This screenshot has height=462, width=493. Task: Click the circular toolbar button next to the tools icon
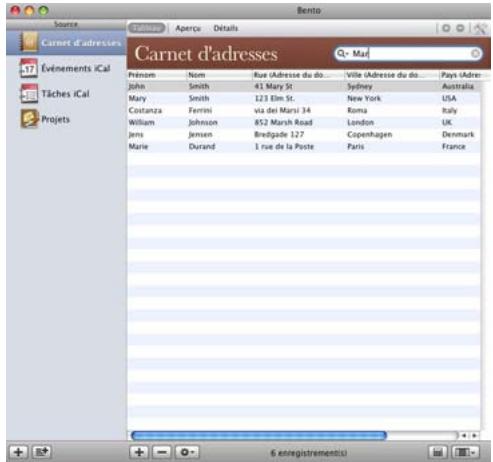(460, 28)
